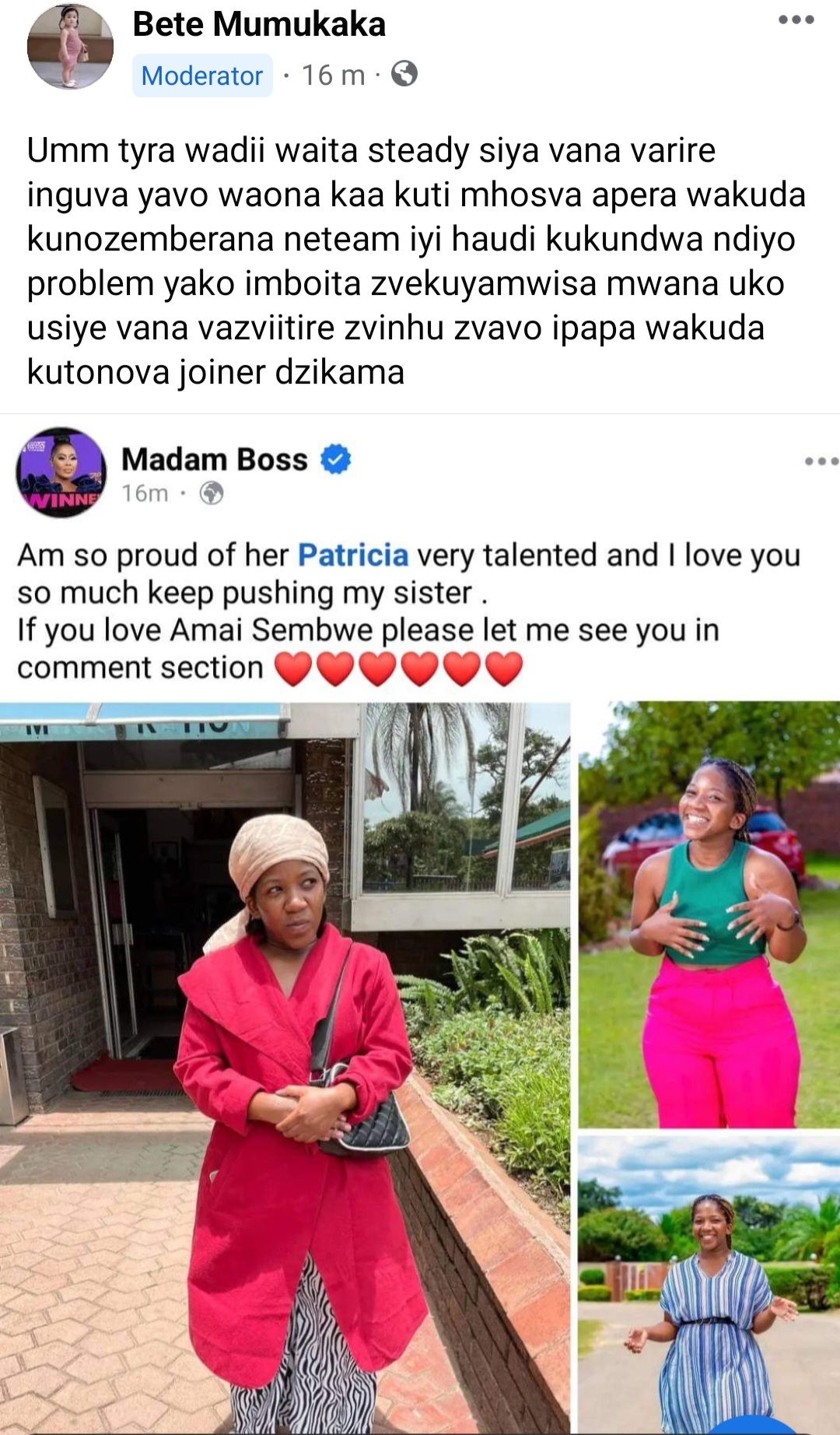840x1435 pixels.
Task: Open Bete Mumukaka's profile picture
Action: click(x=70, y=47)
